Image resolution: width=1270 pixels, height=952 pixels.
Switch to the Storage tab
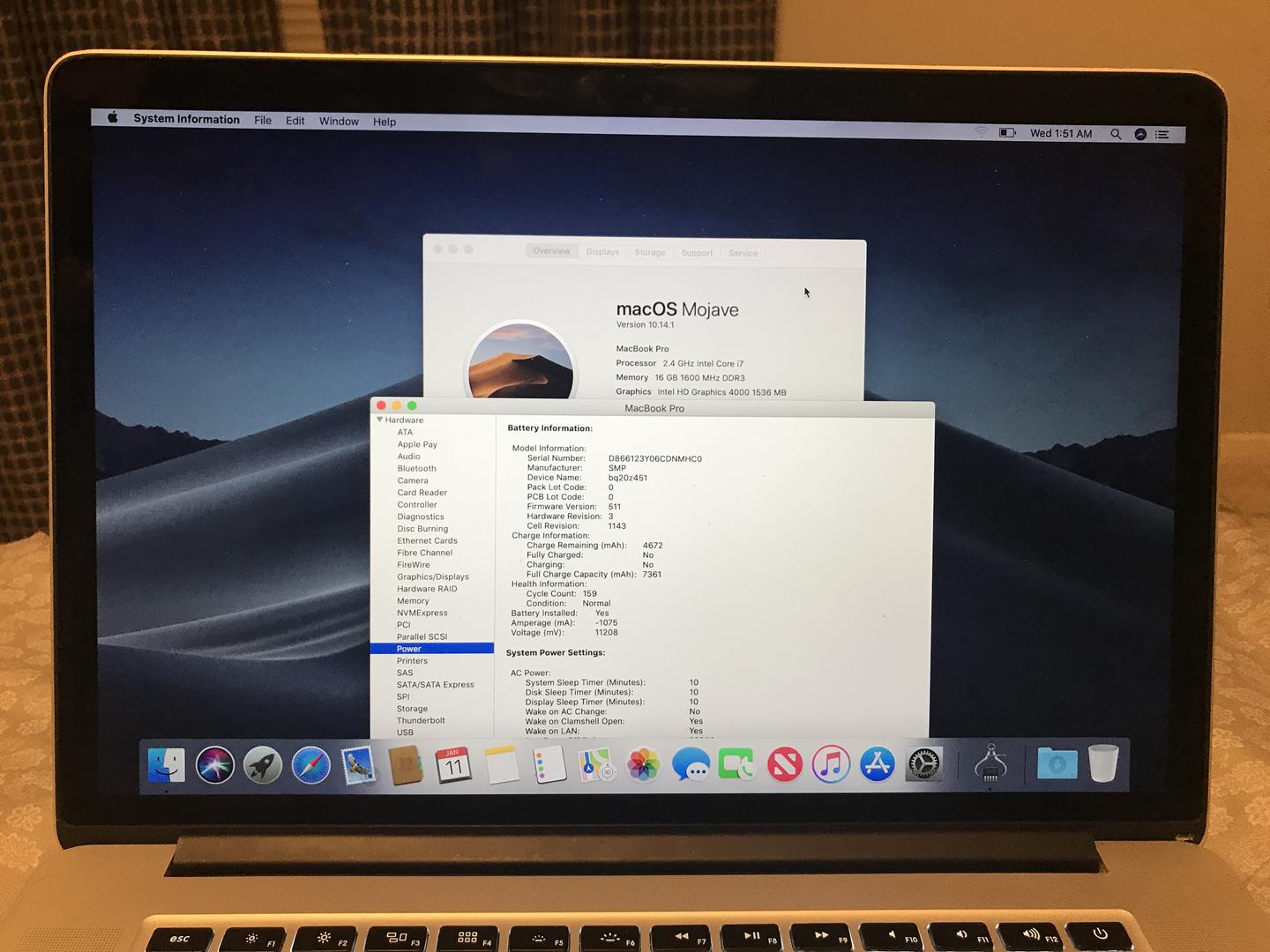pyautogui.click(x=650, y=252)
